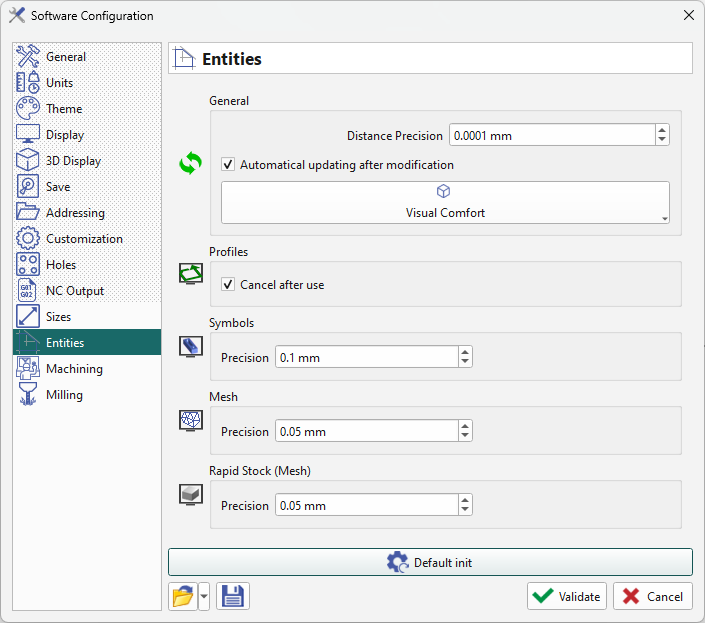Increase the Distance Precision value with up arrow
Viewport: 705px width, 623px height.
pos(662,130)
